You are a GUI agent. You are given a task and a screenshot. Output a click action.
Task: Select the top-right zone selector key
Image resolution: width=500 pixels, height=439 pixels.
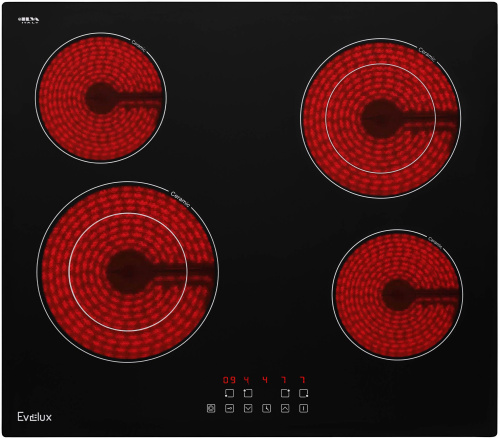click(x=285, y=393)
